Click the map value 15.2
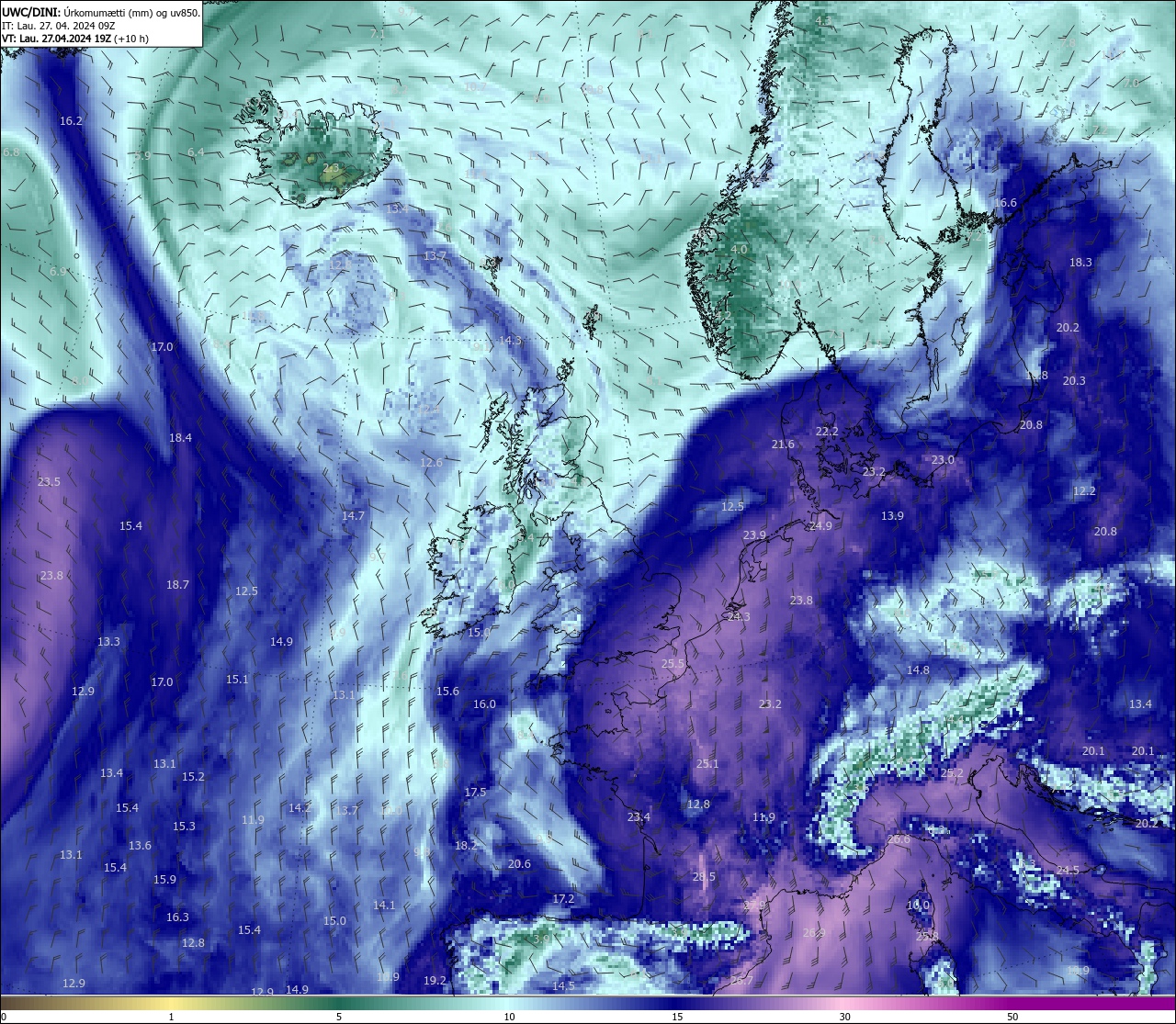The width and height of the screenshot is (1176, 1024). pos(193,777)
